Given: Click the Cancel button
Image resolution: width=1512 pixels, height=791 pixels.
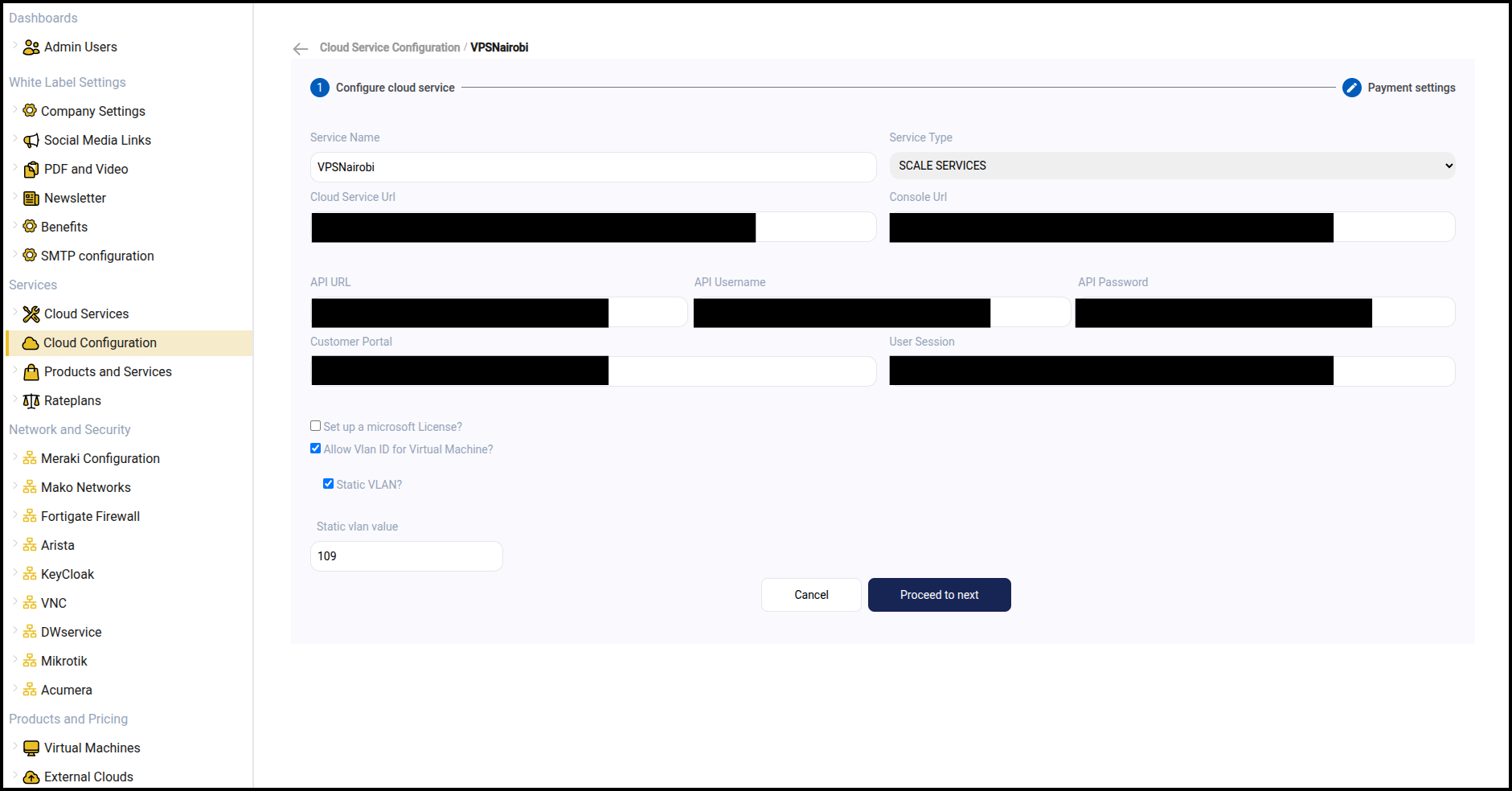Looking at the screenshot, I should tap(811, 595).
